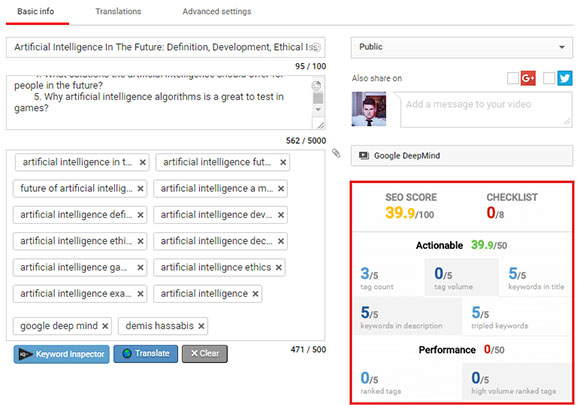The image size is (580, 405).
Task: Open the Google DeepMind playlist selector
Action: pos(462,156)
